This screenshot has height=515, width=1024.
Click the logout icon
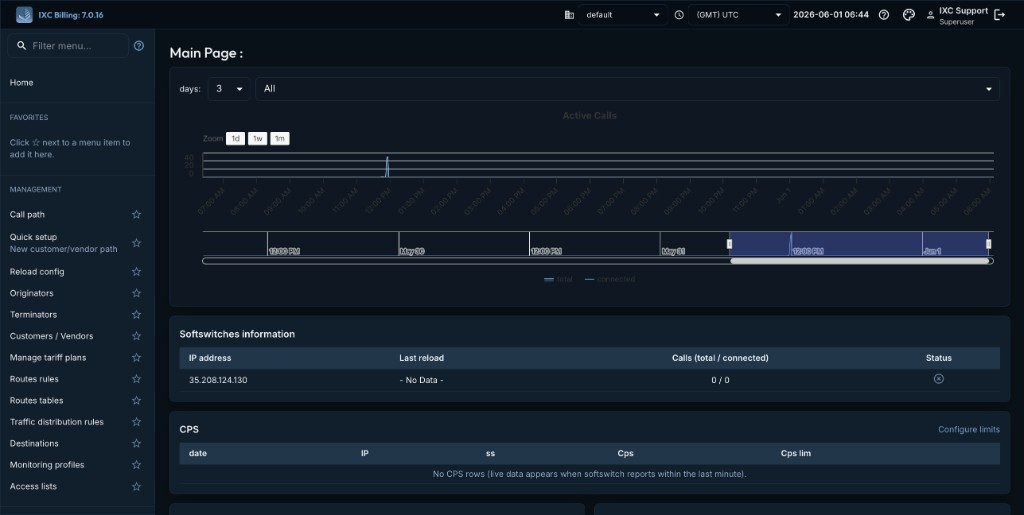click(x=999, y=14)
